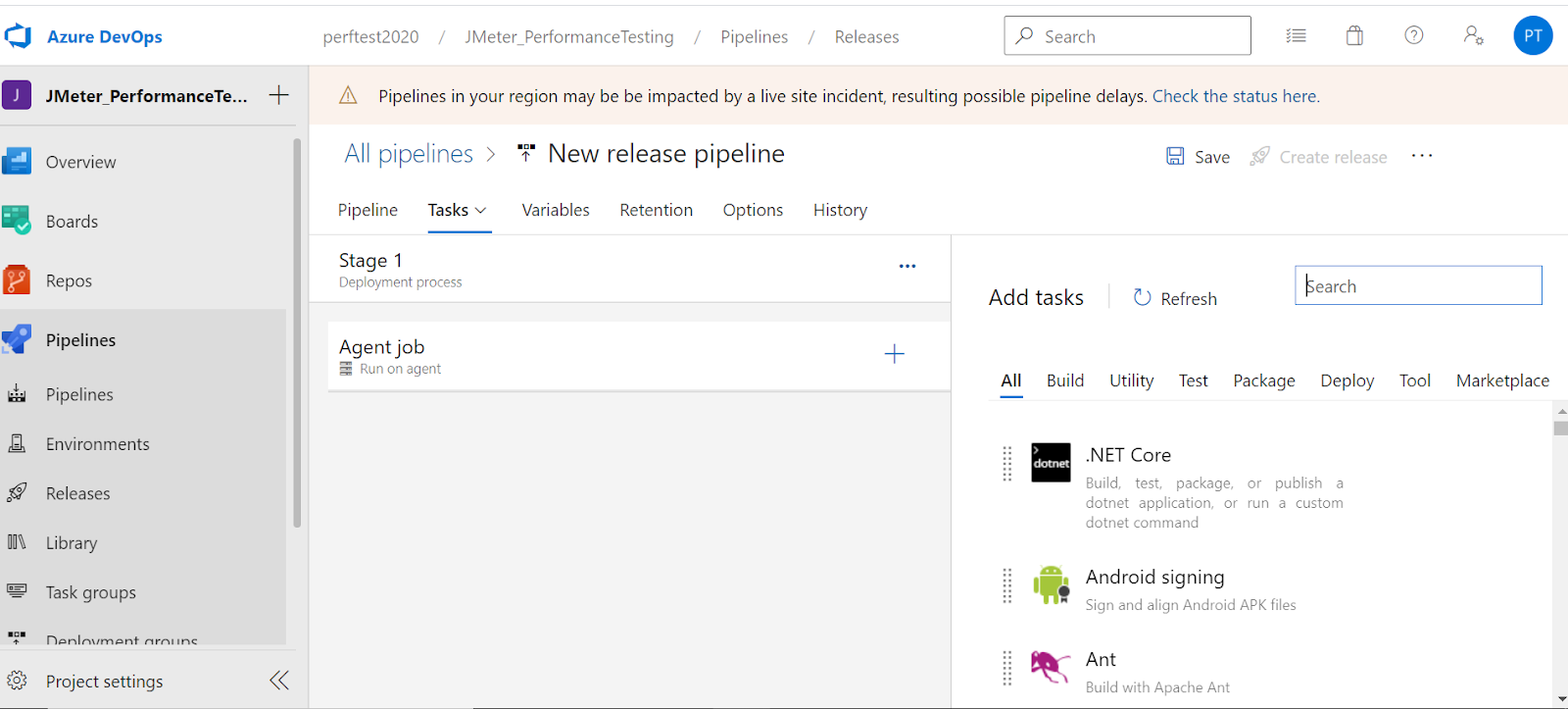Select the All task category tab
1568x709 pixels.
coord(1011,380)
